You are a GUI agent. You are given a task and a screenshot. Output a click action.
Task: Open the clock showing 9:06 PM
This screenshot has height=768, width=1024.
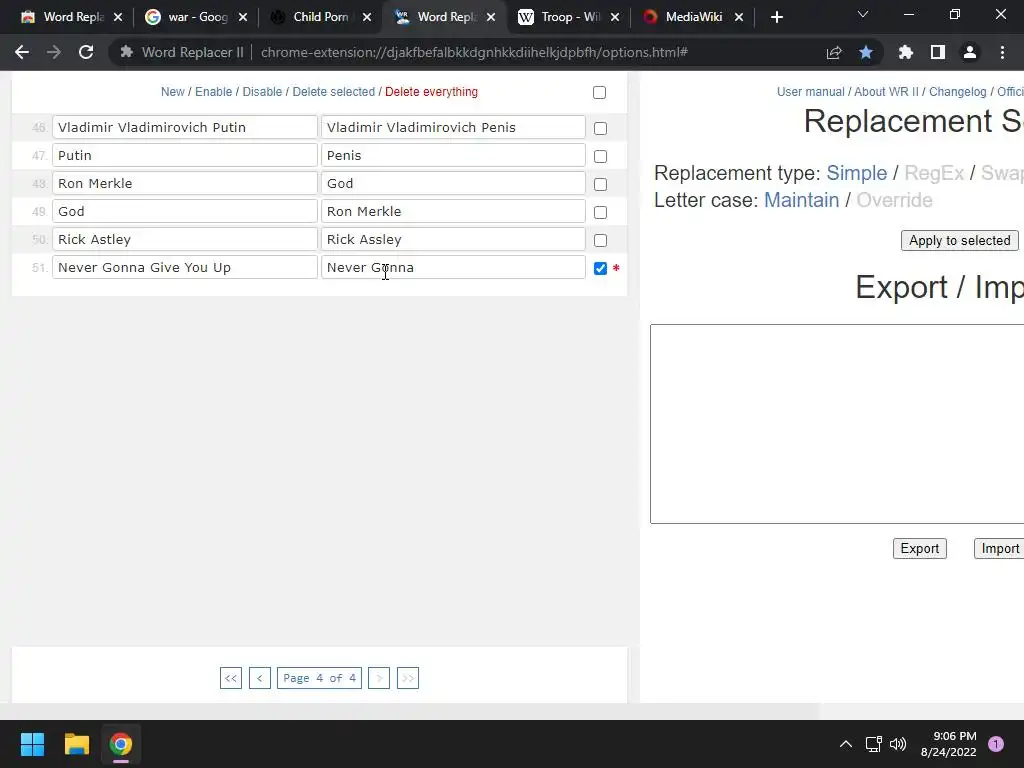click(x=949, y=744)
